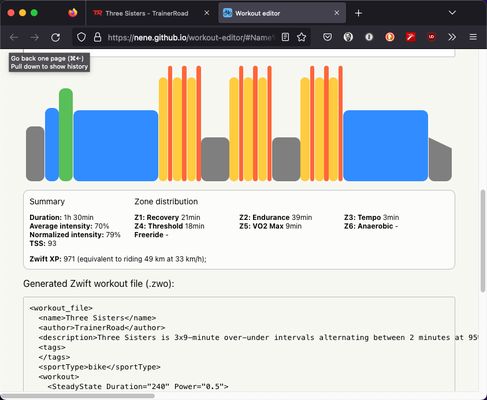Click the Z6: Anaerobic entry
Screen dimensions: 487x400
tap(371, 226)
